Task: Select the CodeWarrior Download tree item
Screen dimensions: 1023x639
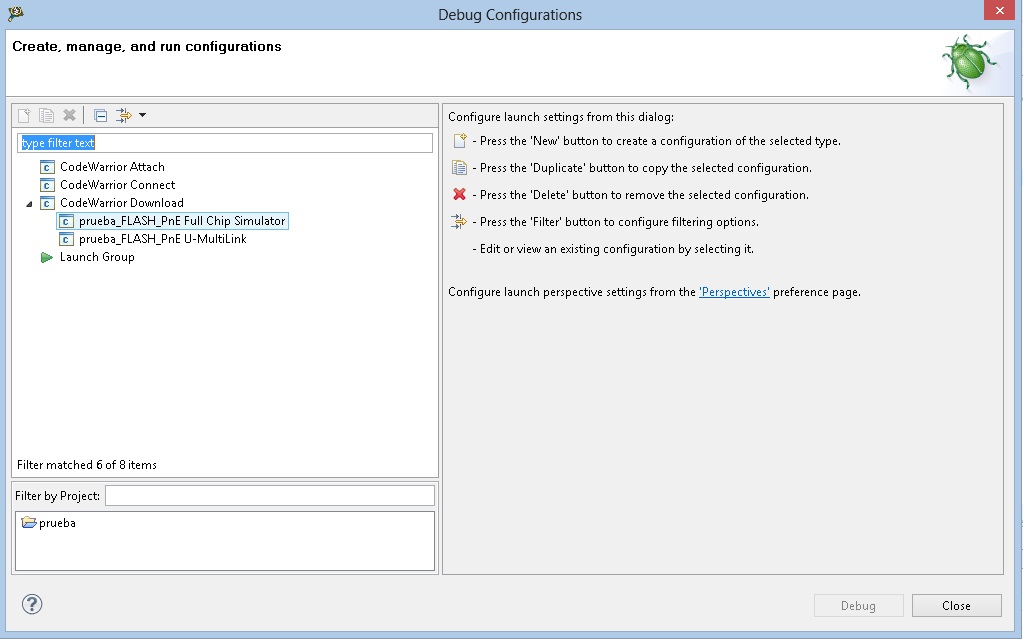Action: point(121,203)
